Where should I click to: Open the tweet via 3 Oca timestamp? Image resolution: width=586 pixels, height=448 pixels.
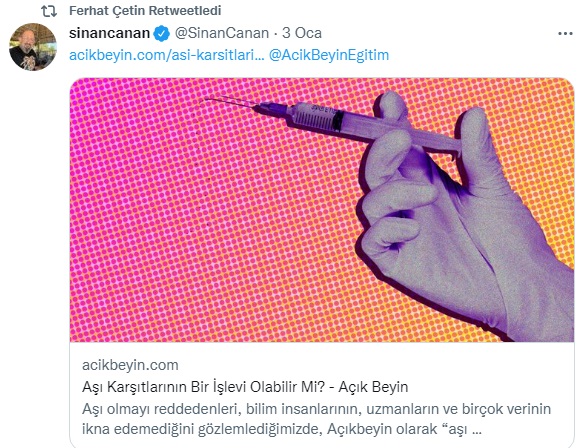click(302, 33)
